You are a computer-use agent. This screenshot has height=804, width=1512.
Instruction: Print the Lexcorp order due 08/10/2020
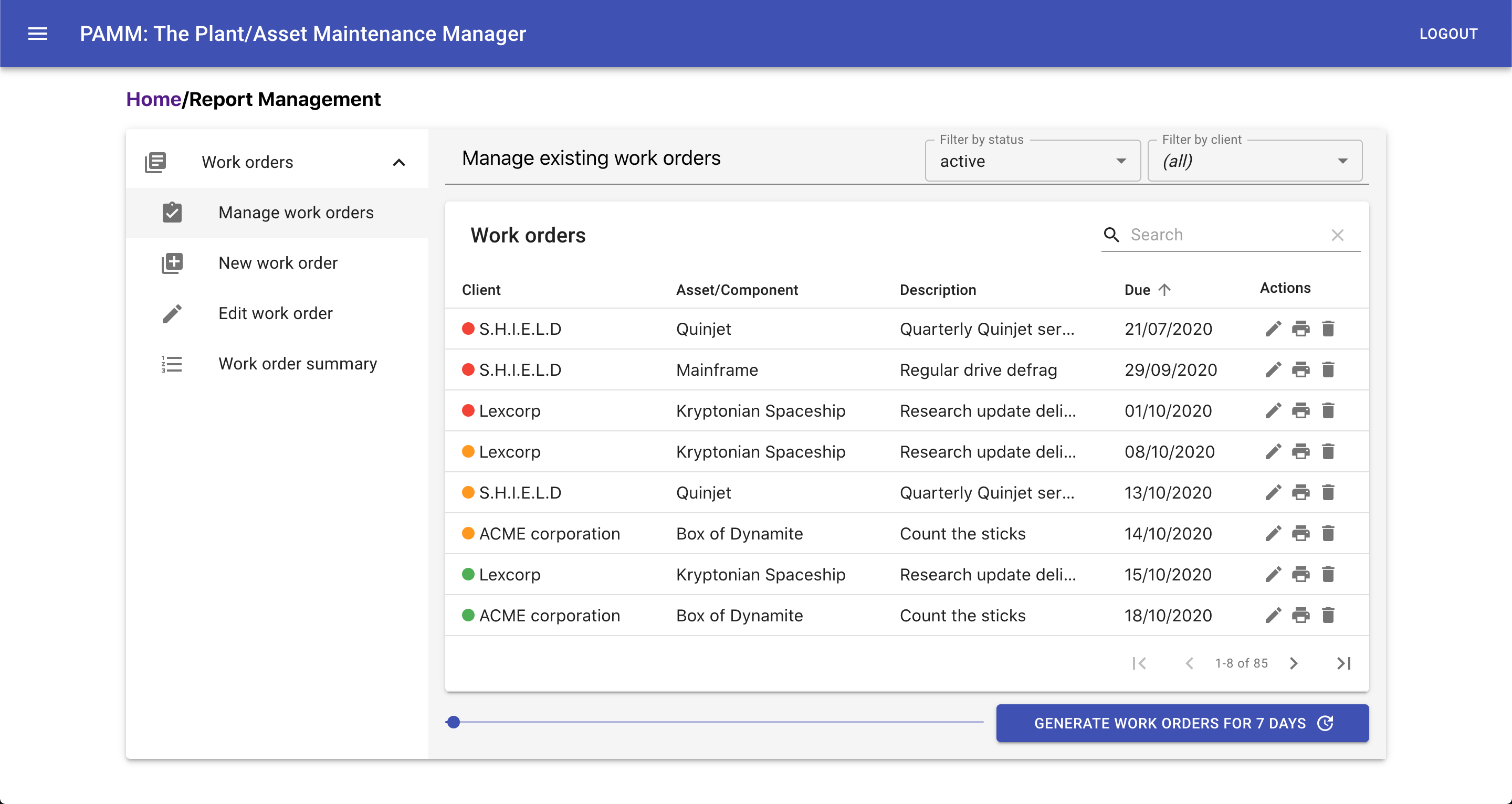click(x=1301, y=451)
